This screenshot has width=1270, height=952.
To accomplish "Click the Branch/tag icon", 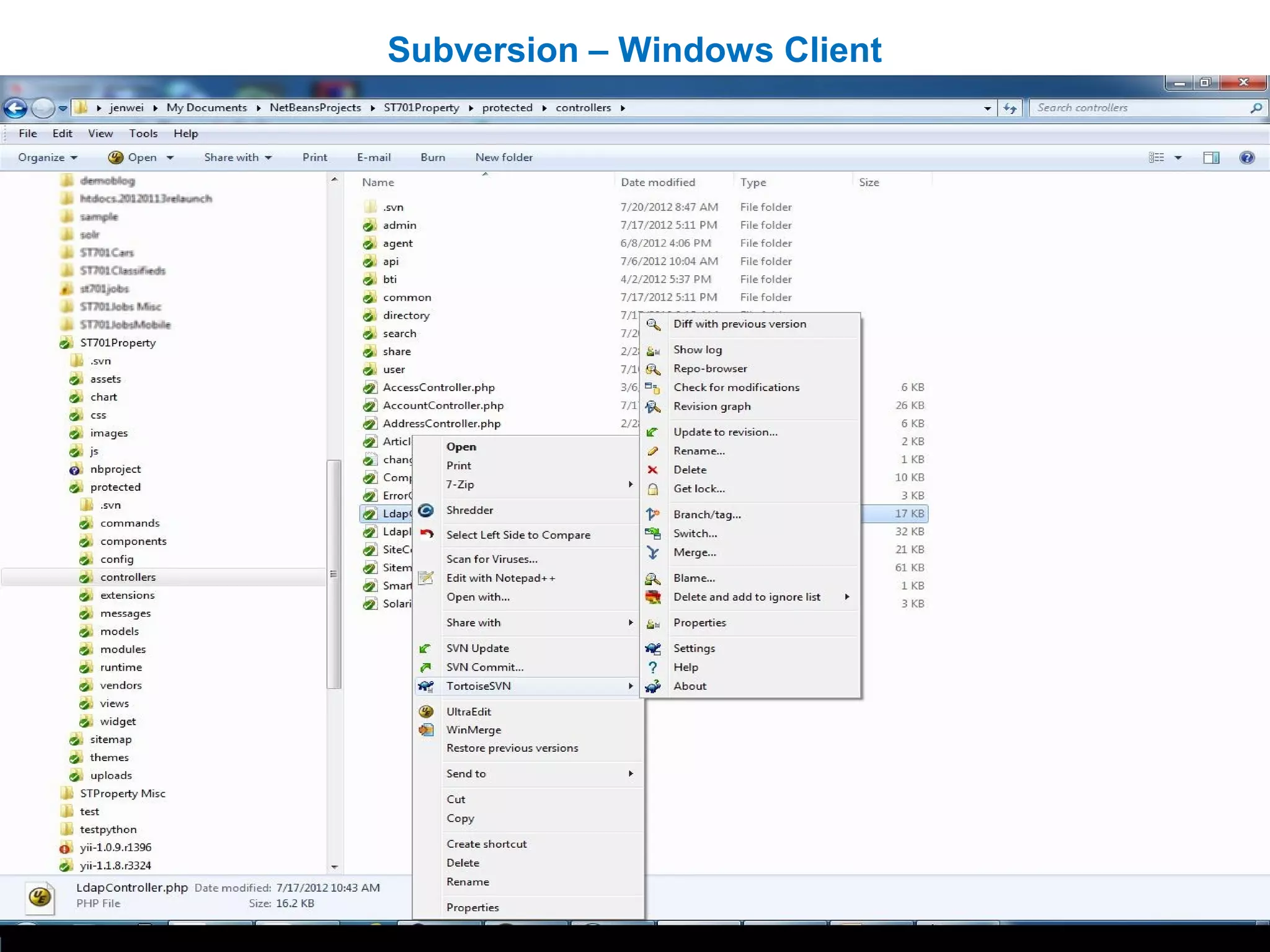I will tap(653, 515).
